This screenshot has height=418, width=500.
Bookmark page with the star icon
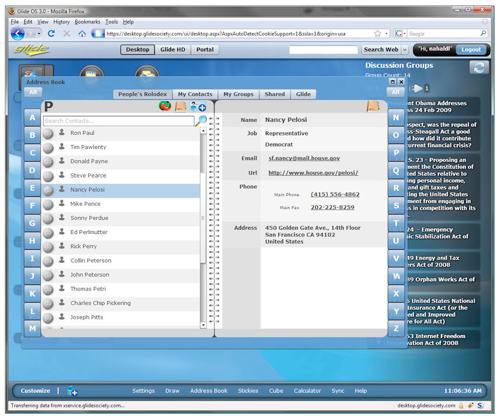pyautogui.click(x=377, y=34)
